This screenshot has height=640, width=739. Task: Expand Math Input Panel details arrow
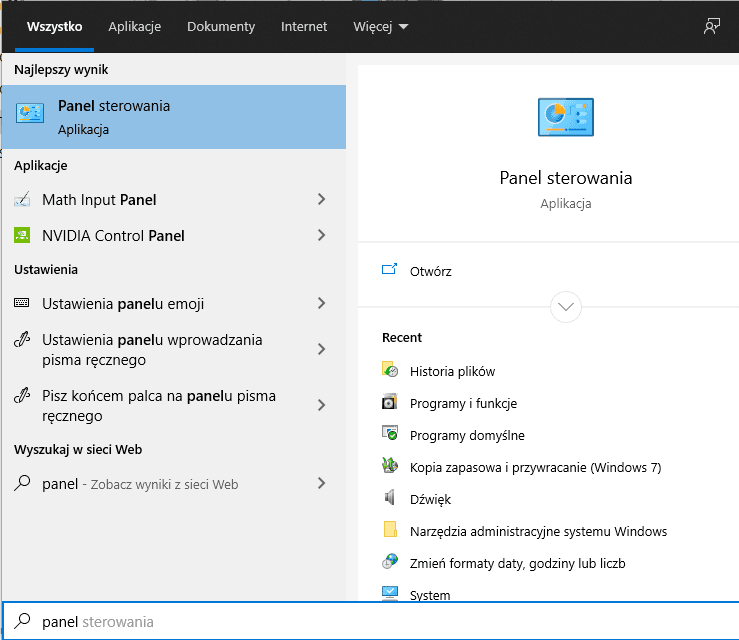[x=321, y=199]
